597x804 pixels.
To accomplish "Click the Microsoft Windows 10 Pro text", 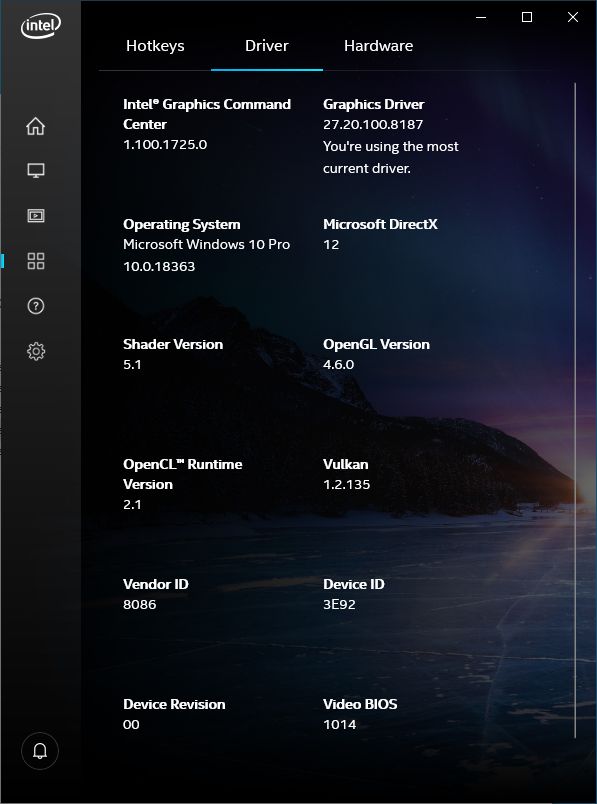I will pyautogui.click(x=206, y=245).
